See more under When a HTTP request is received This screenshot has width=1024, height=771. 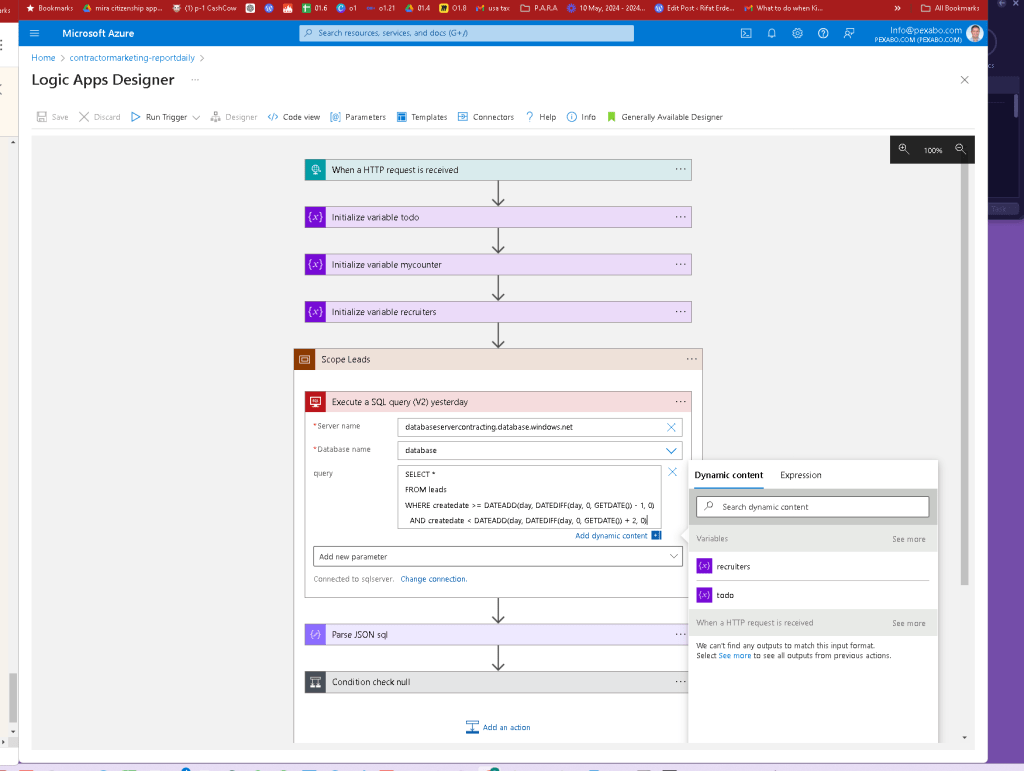[908, 623]
